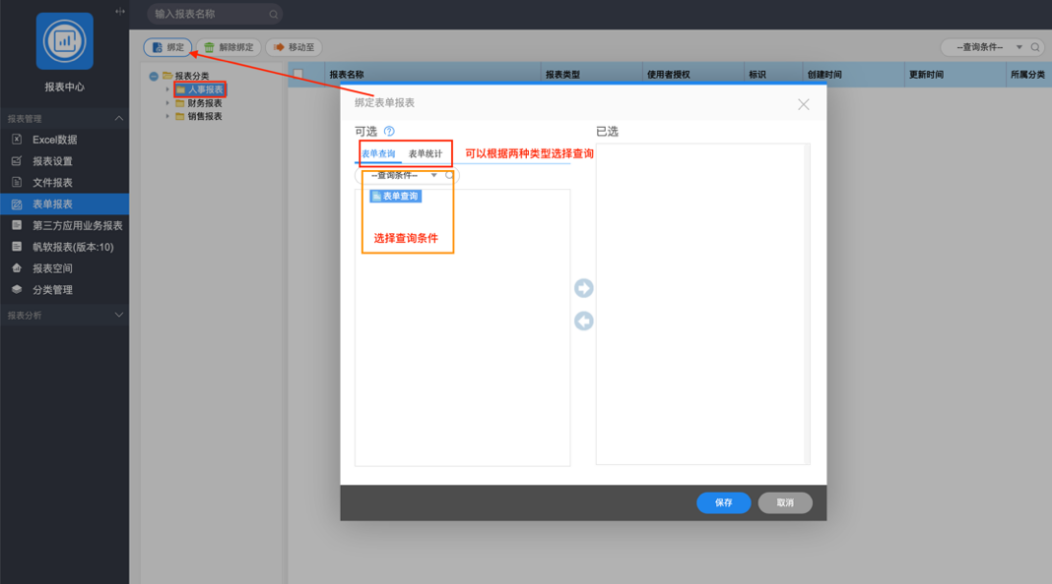Click the 保存 button
Viewport: 1052px width, 584px height.
723,503
